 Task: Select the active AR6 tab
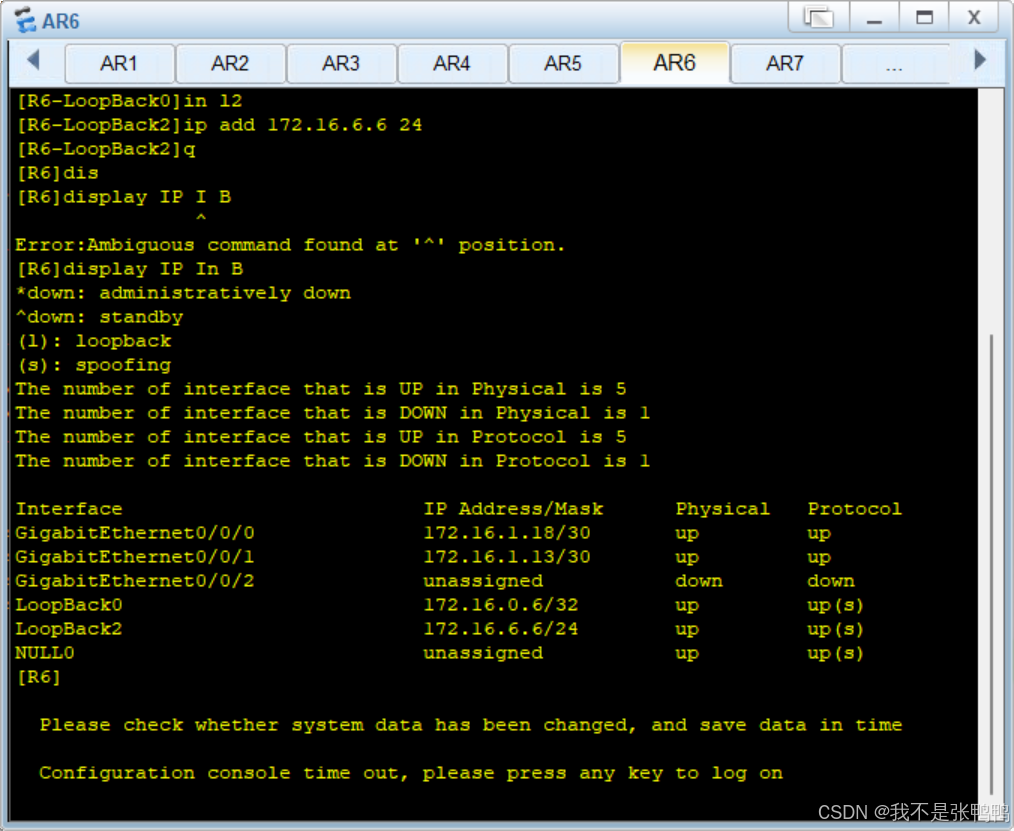674,63
